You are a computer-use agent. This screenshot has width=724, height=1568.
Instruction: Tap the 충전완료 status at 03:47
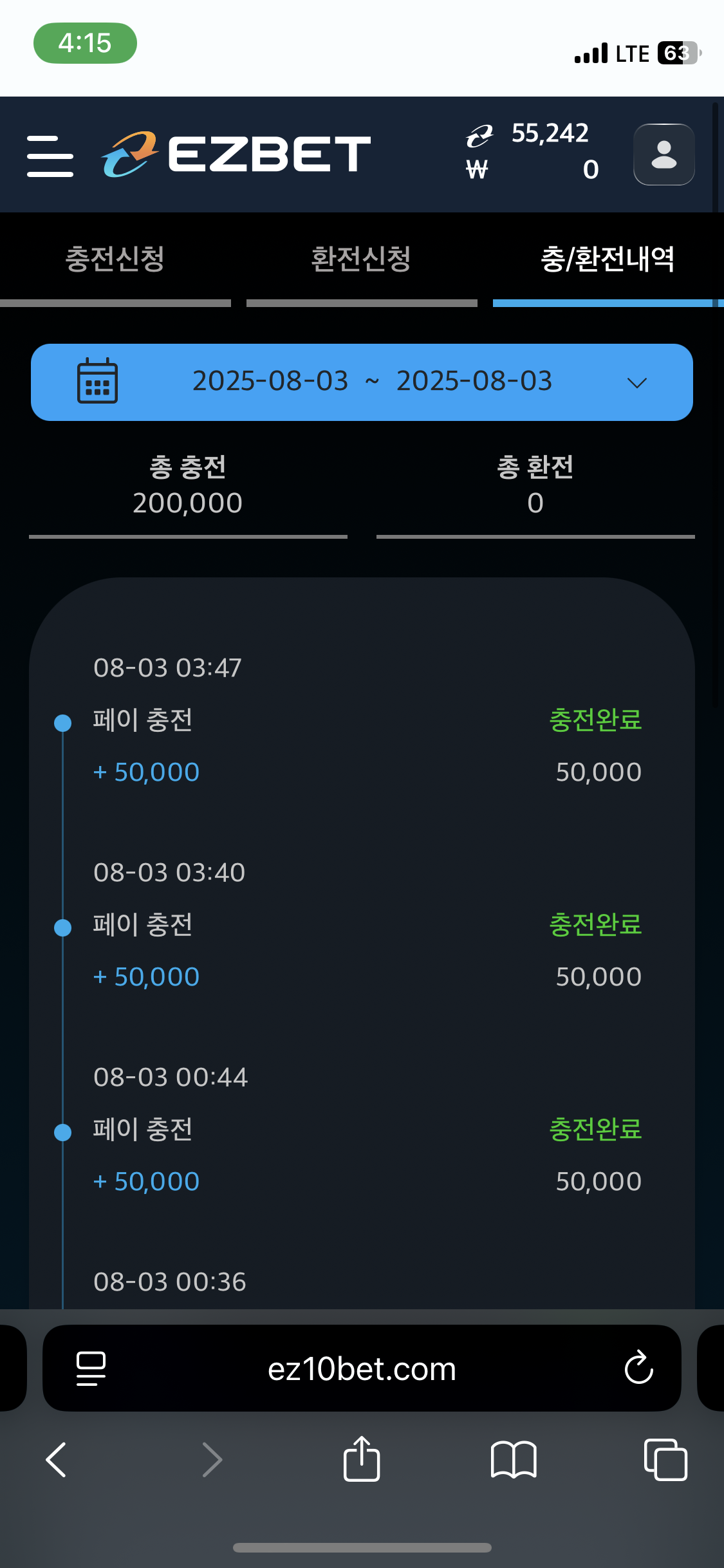point(595,720)
